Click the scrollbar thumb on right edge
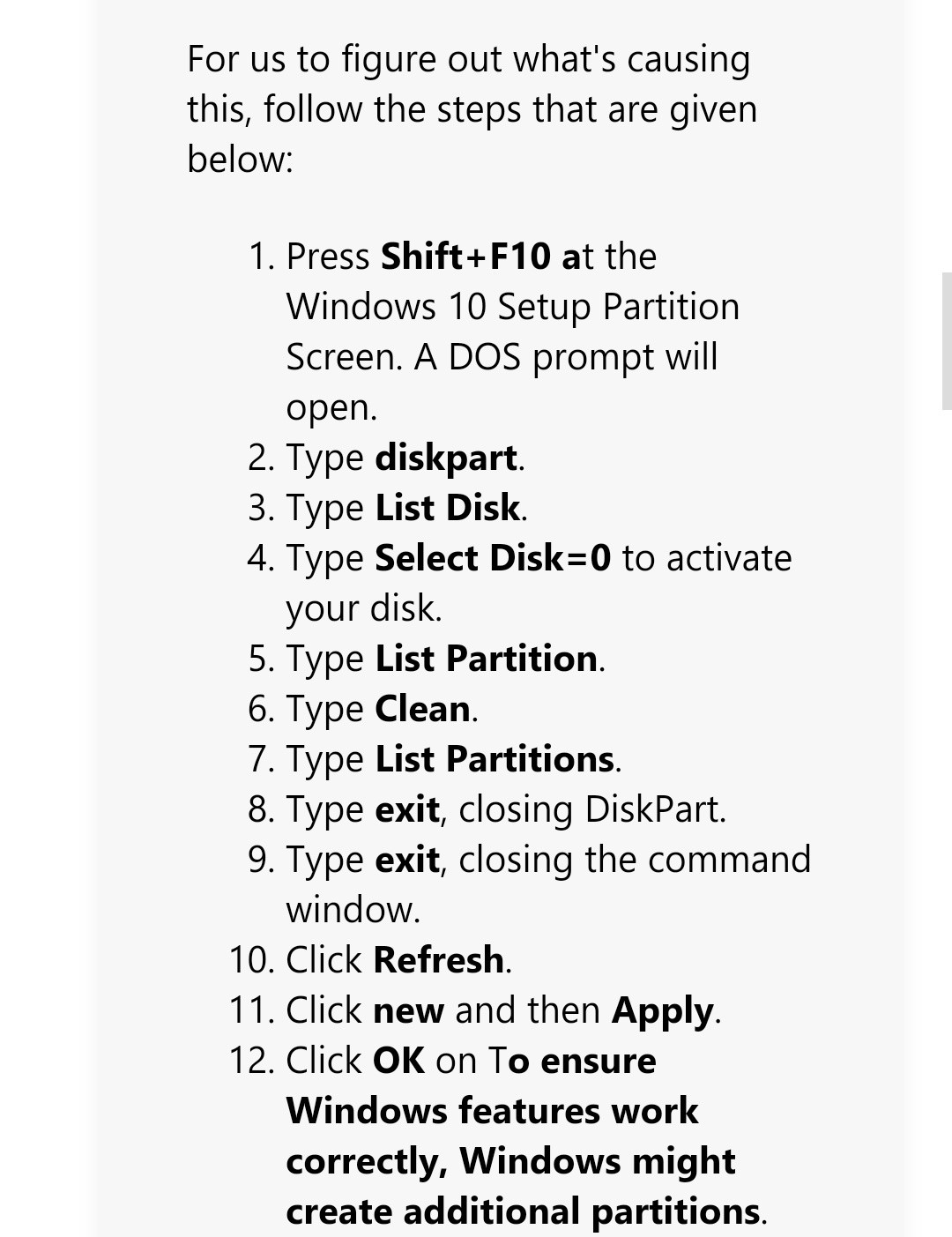 (x=947, y=339)
